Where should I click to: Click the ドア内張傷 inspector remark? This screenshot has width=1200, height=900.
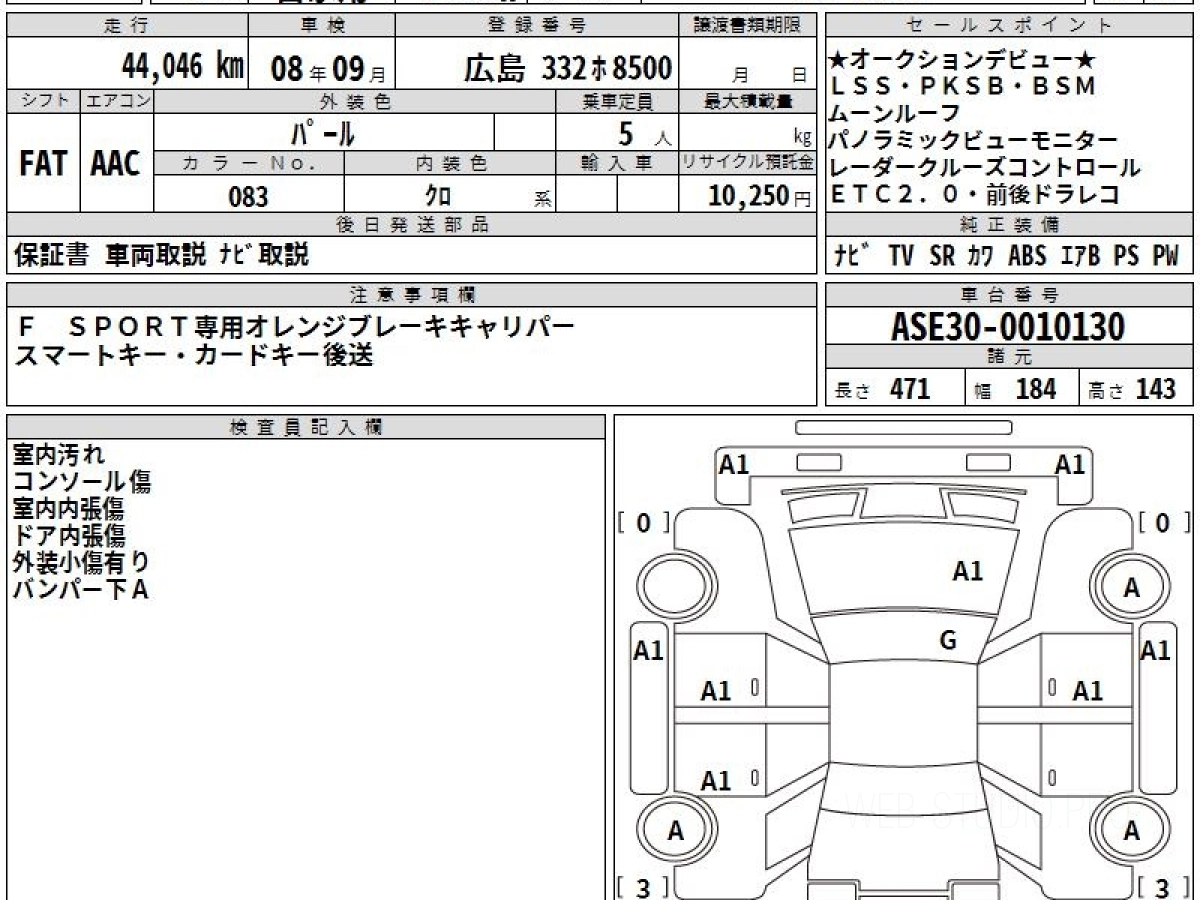(69, 536)
